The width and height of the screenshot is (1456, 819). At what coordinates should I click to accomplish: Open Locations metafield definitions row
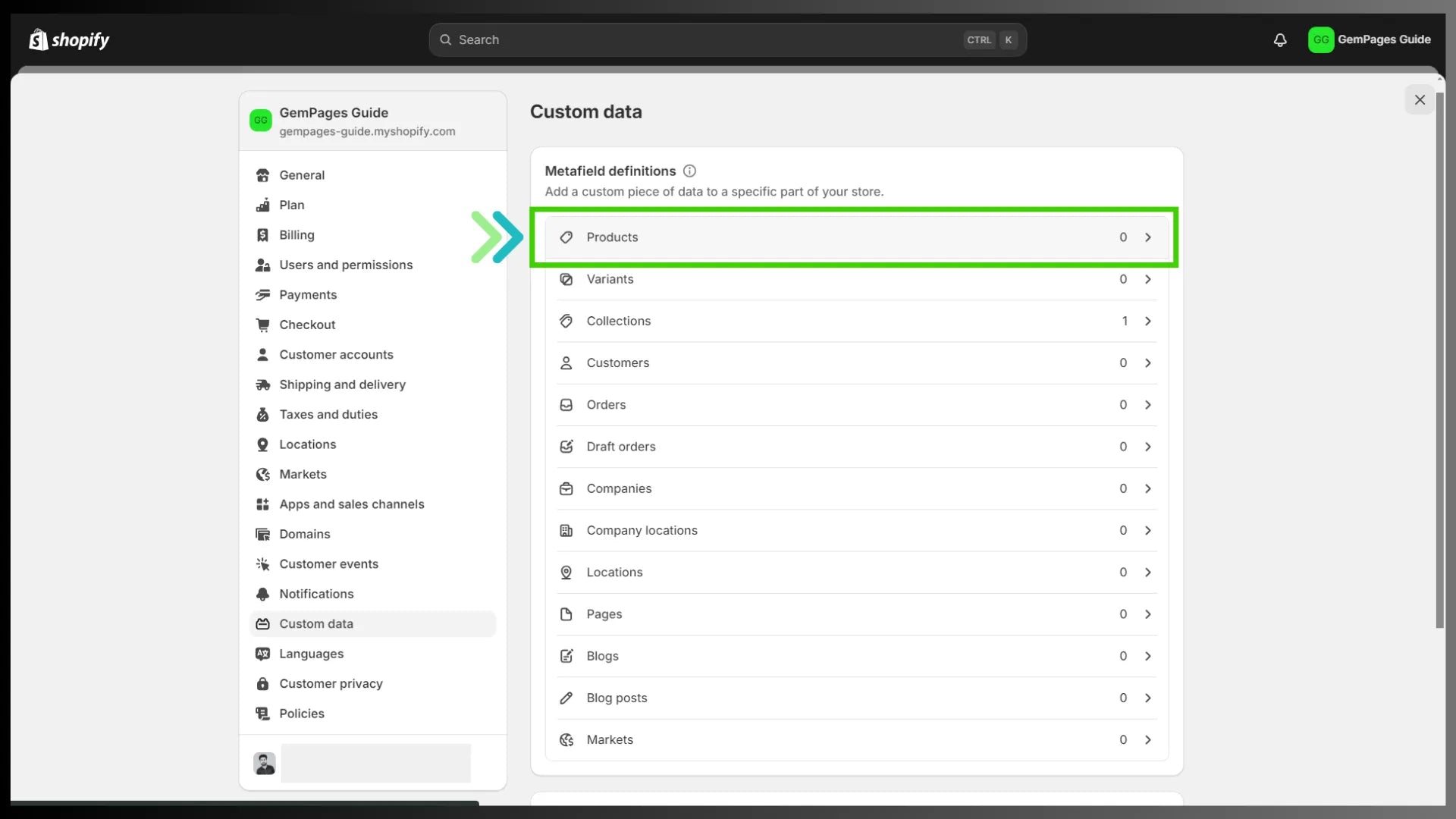pyautogui.click(x=857, y=573)
